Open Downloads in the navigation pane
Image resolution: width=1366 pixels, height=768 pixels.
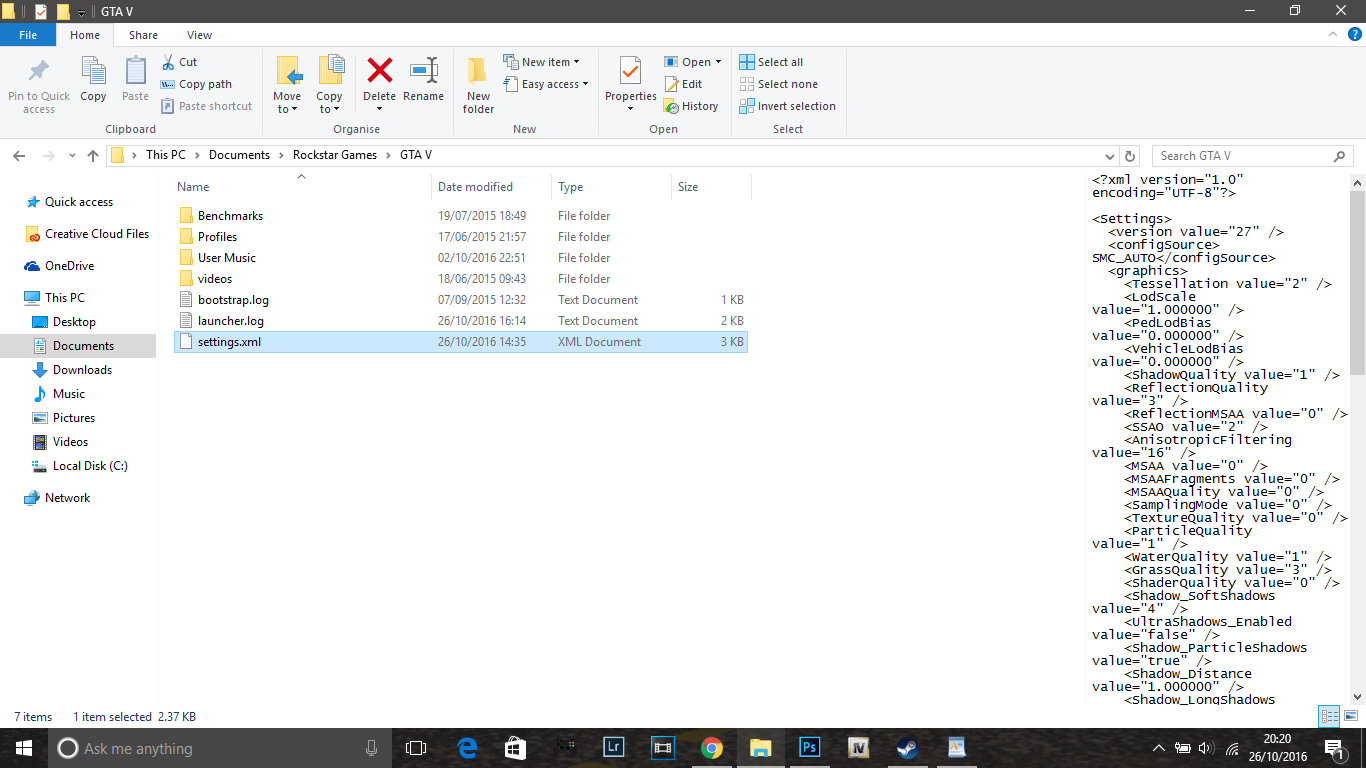82,370
